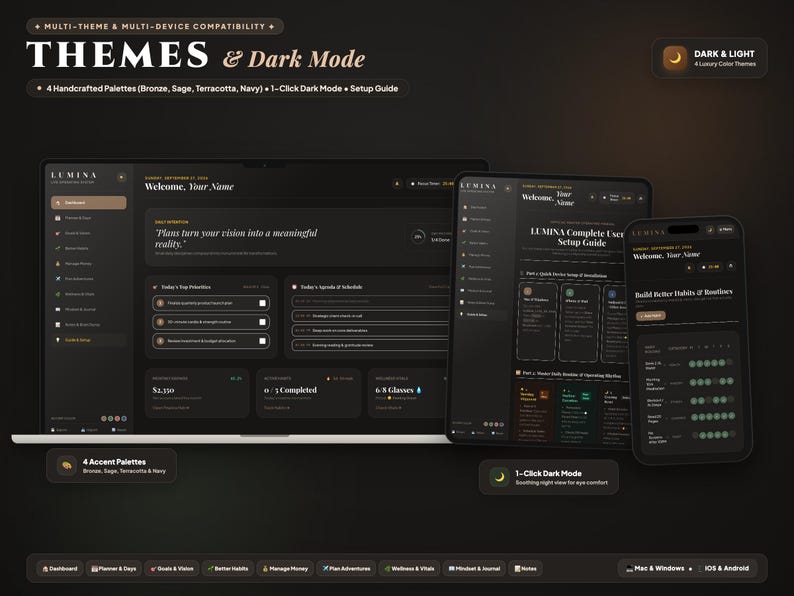Viewport: 794px width, 596px height.
Task: Click the Guide & Setup lightbulb icon on laptop
Action: point(58,340)
